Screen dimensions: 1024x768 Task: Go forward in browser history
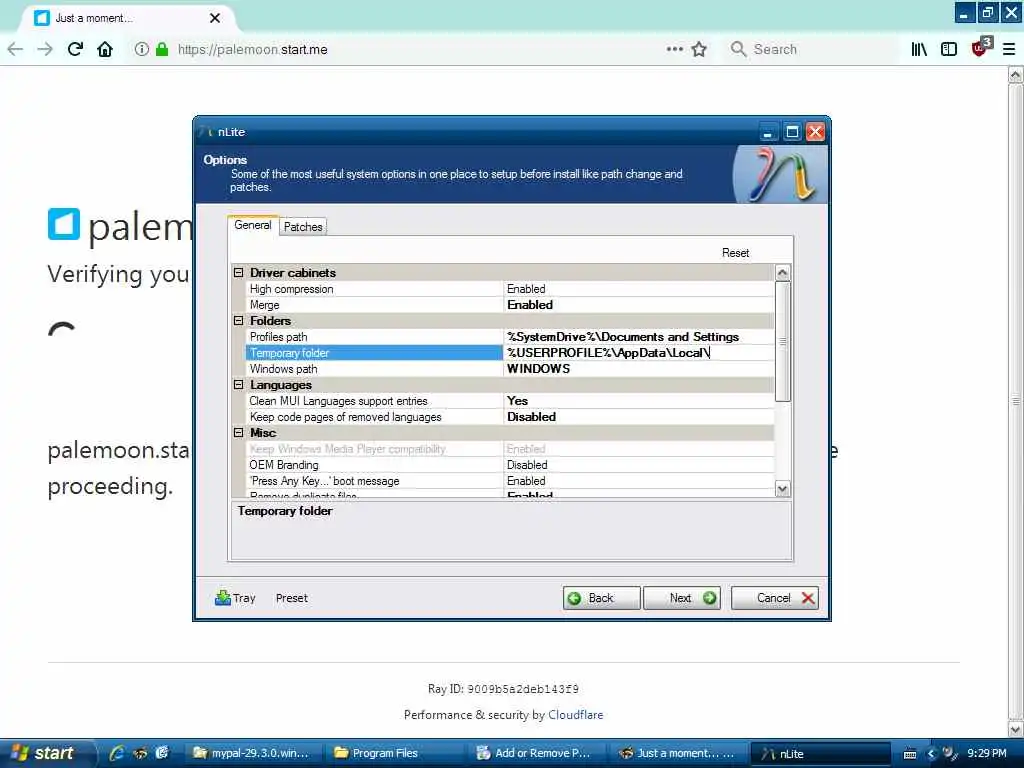45,49
